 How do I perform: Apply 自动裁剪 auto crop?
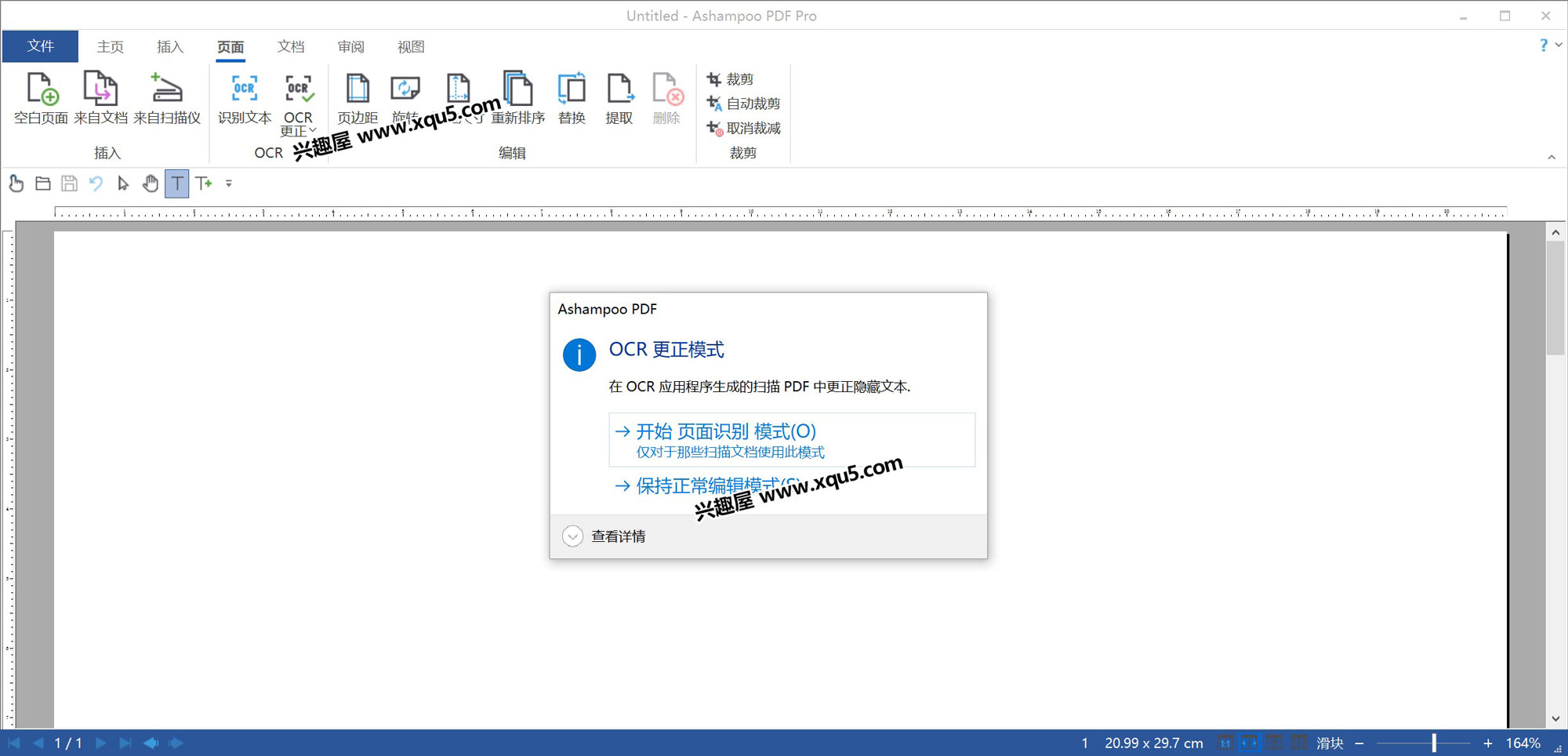click(743, 104)
